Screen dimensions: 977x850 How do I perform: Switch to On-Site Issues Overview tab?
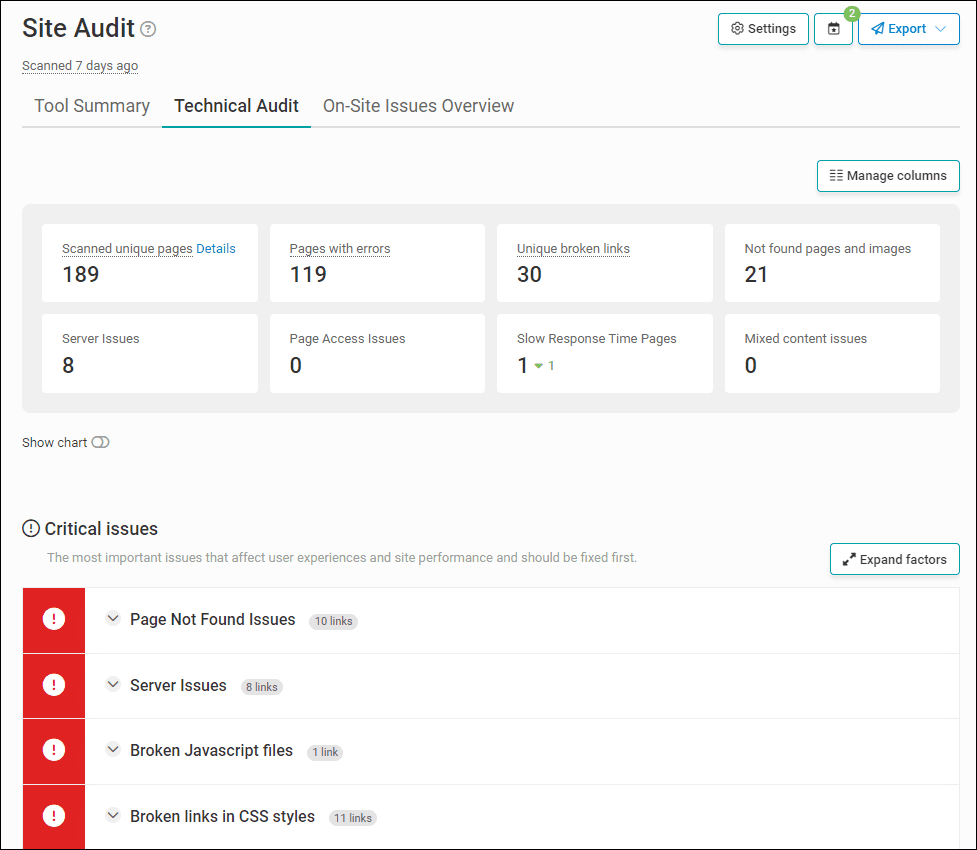pyautogui.click(x=418, y=106)
